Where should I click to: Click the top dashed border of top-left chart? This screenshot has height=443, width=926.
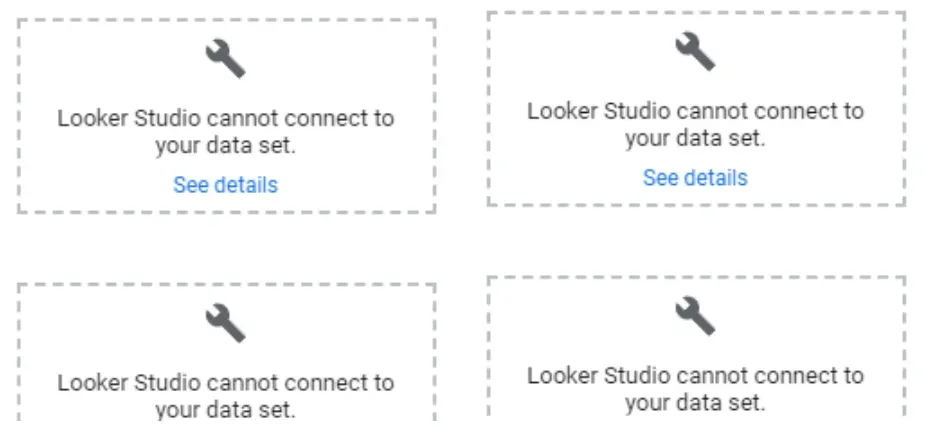pyautogui.click(x=225, y=19)
